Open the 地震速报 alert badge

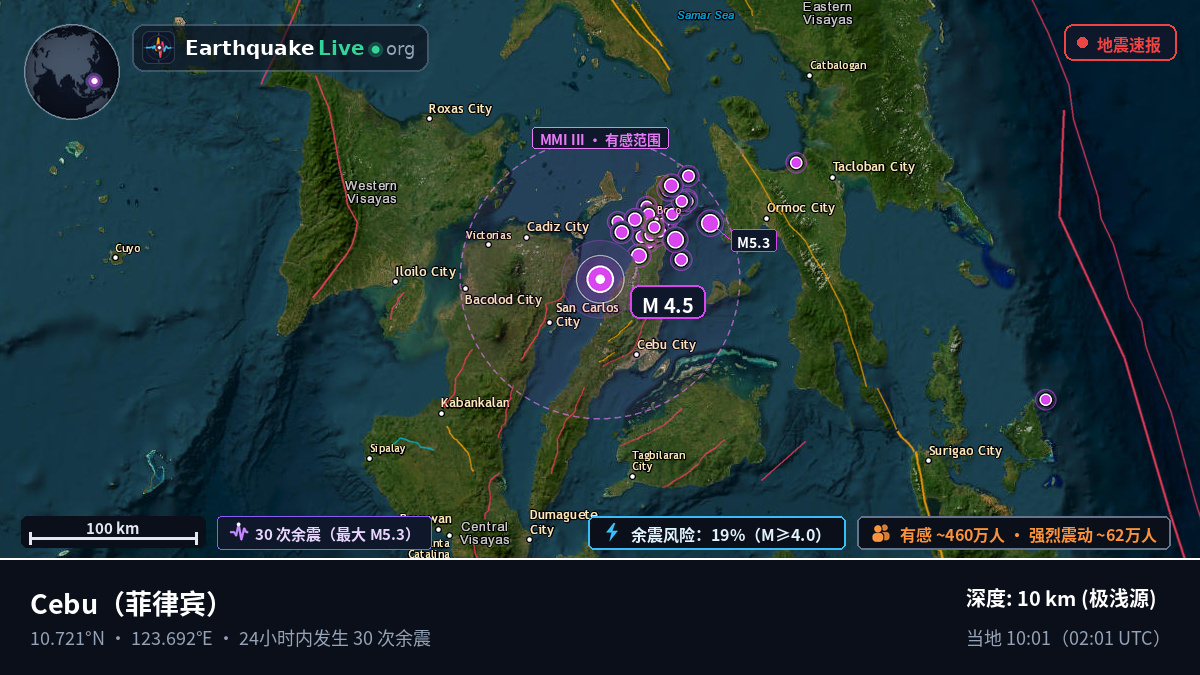(x=1120, y=43)
